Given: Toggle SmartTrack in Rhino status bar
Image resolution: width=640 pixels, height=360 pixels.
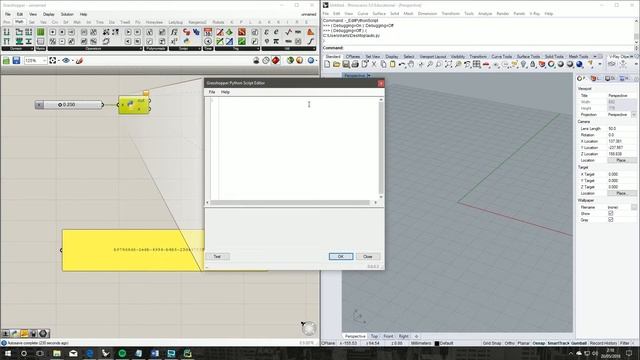Looking at the screenshot, I should [x=557, y=343].
